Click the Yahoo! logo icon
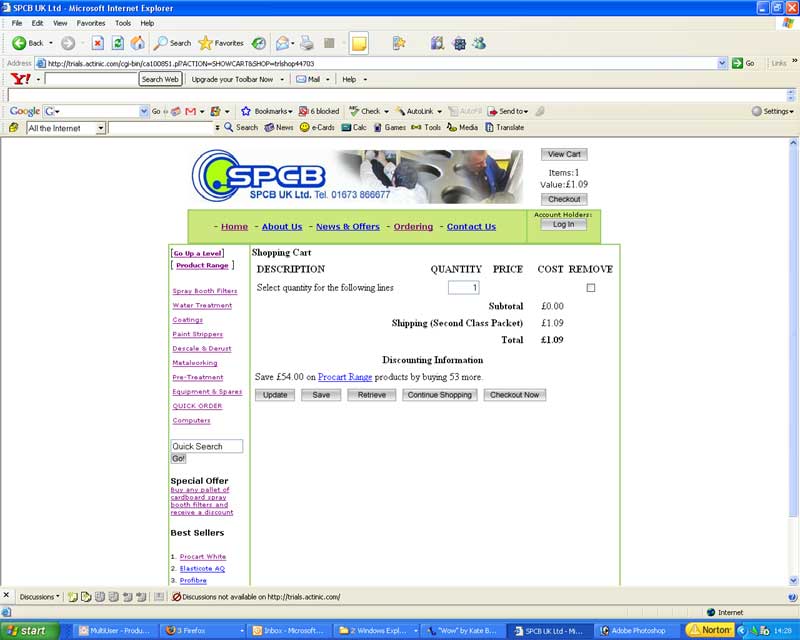This screenshot has width=800, height=640. click(x=21, y=79)
